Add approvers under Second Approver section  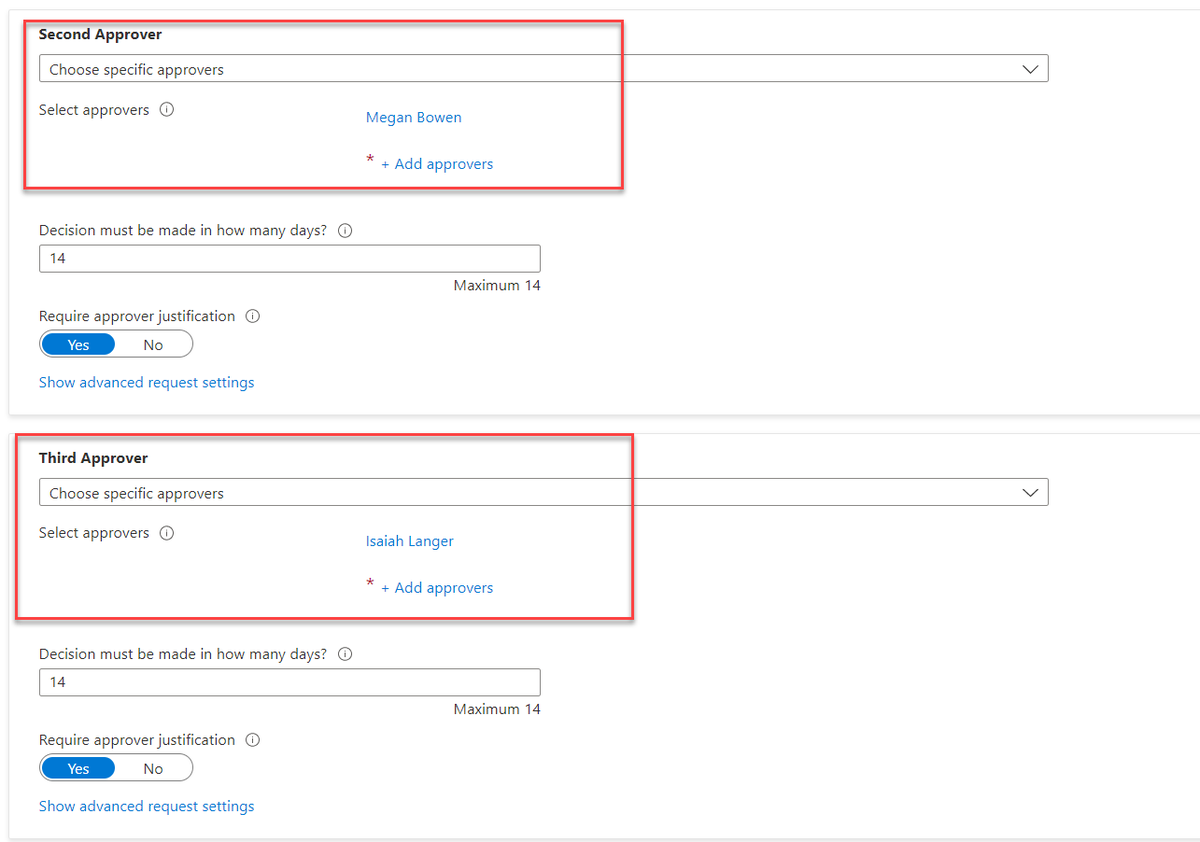[438, 163]
